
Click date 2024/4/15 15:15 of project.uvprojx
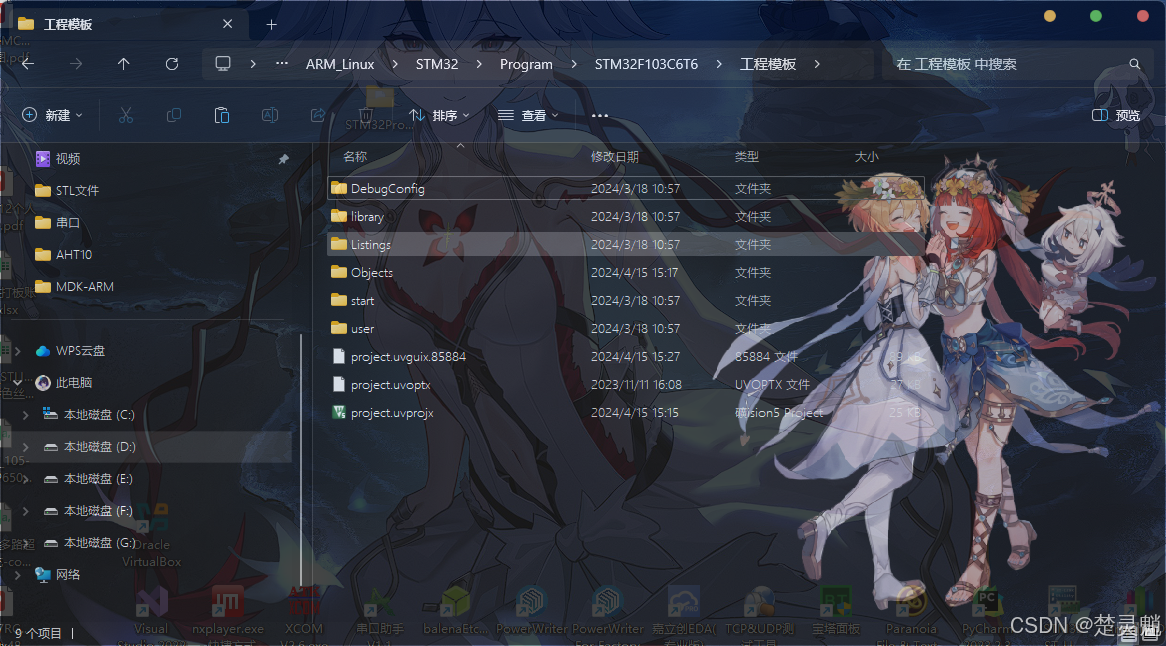pos(634,413)
